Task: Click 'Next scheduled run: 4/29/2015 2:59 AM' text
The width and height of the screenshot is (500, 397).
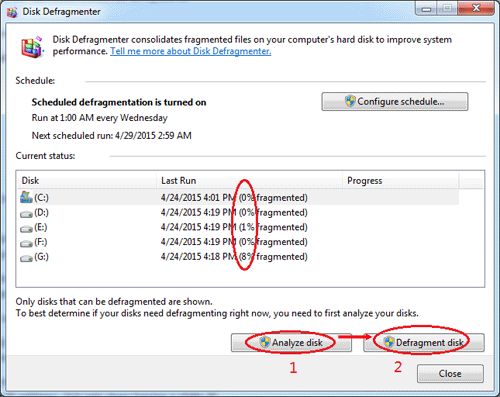Action: coord(112,136)
